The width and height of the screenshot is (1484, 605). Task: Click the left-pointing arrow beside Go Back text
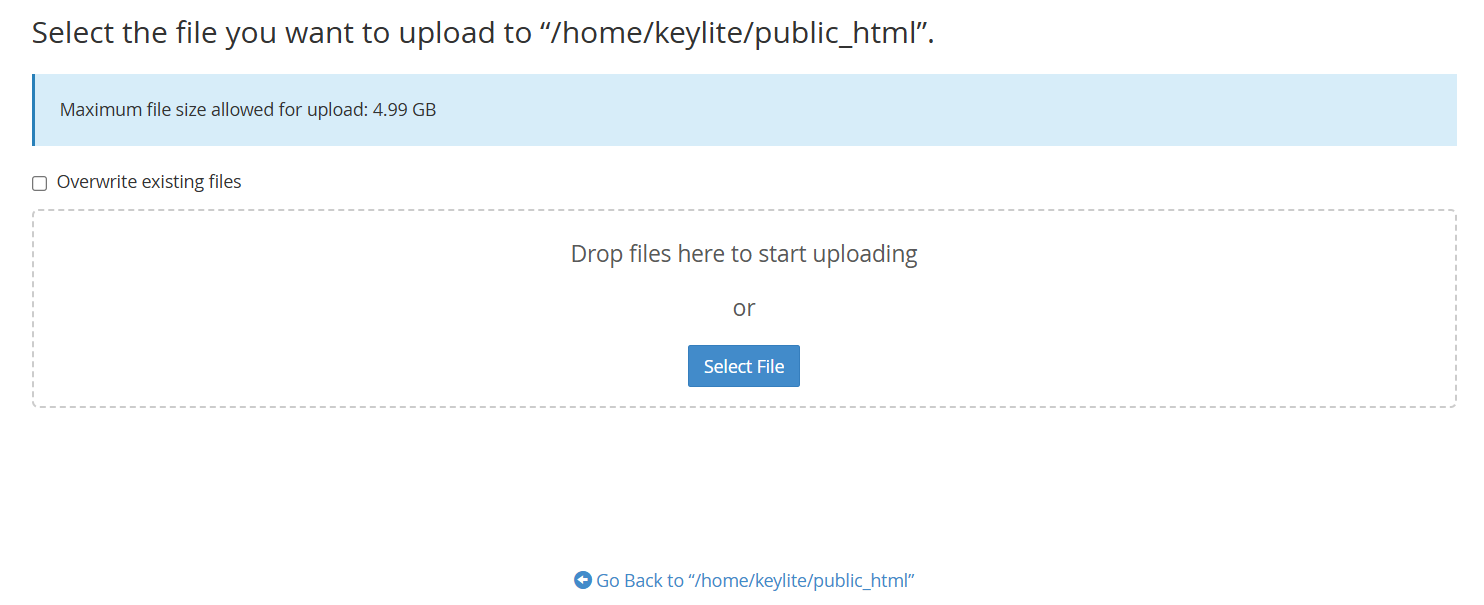tap(582, 580)
